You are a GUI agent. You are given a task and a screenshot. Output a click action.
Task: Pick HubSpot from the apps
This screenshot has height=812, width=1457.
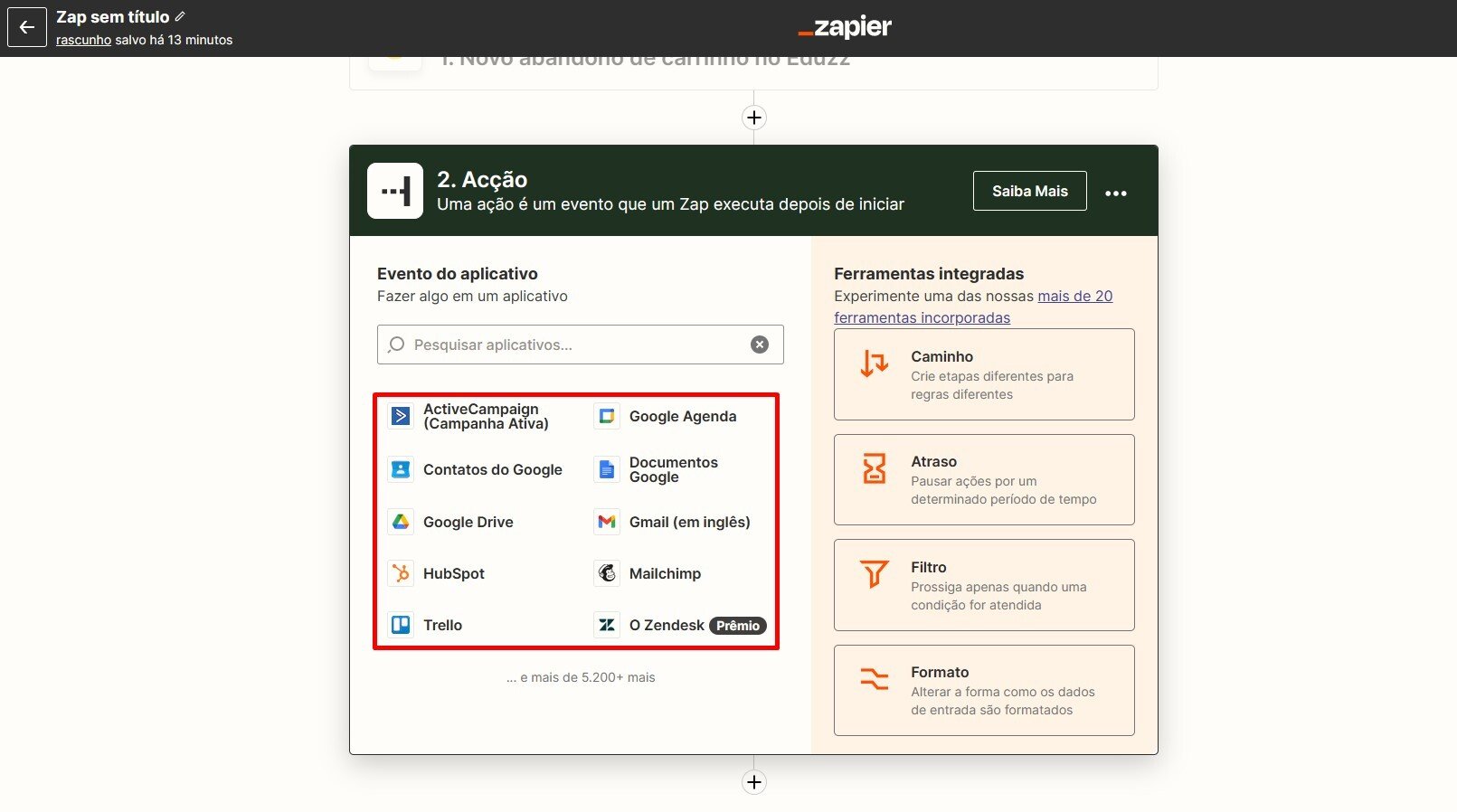tap(453, 573)
